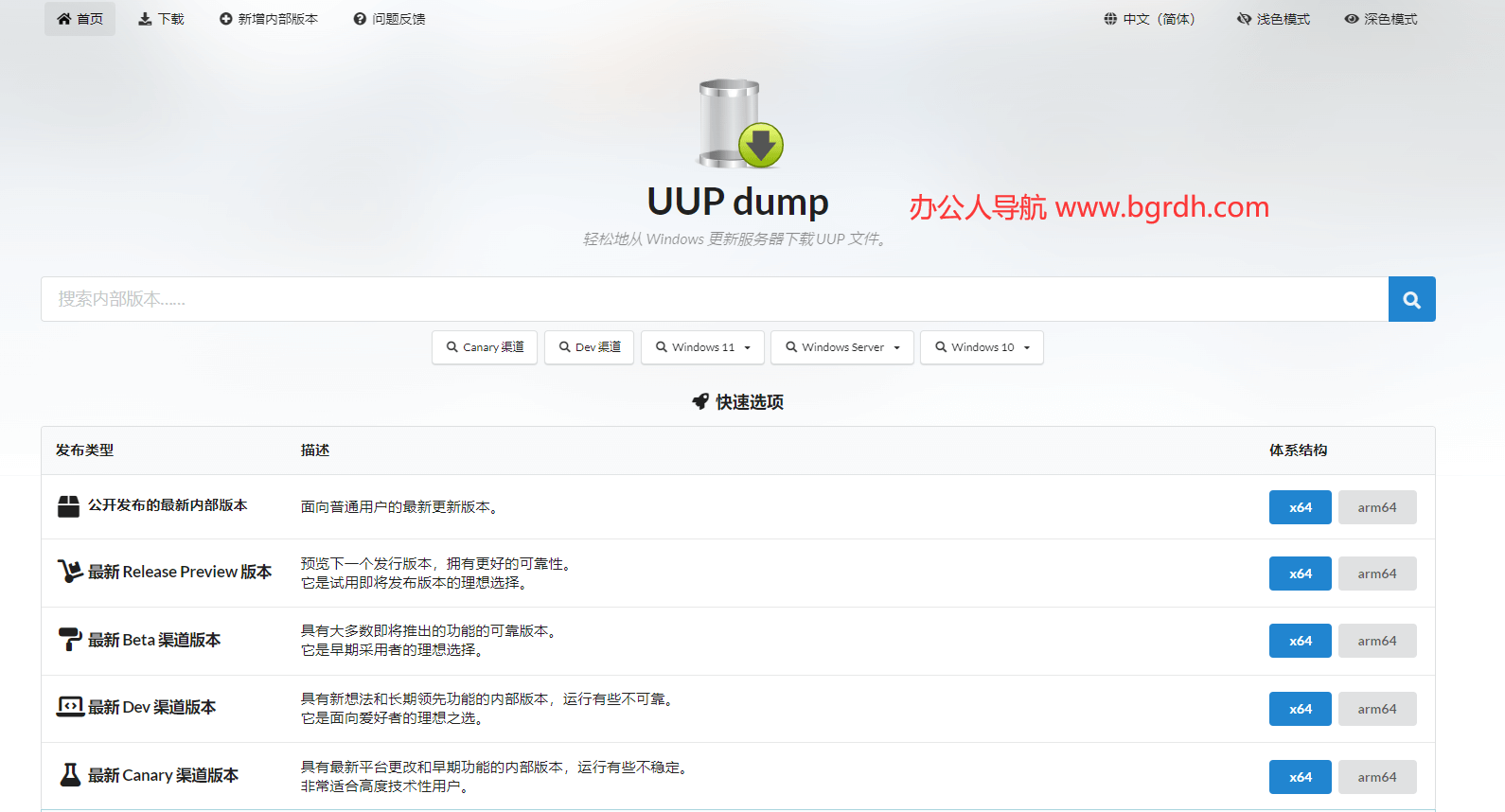Open the 首页 home menu item

80,19
